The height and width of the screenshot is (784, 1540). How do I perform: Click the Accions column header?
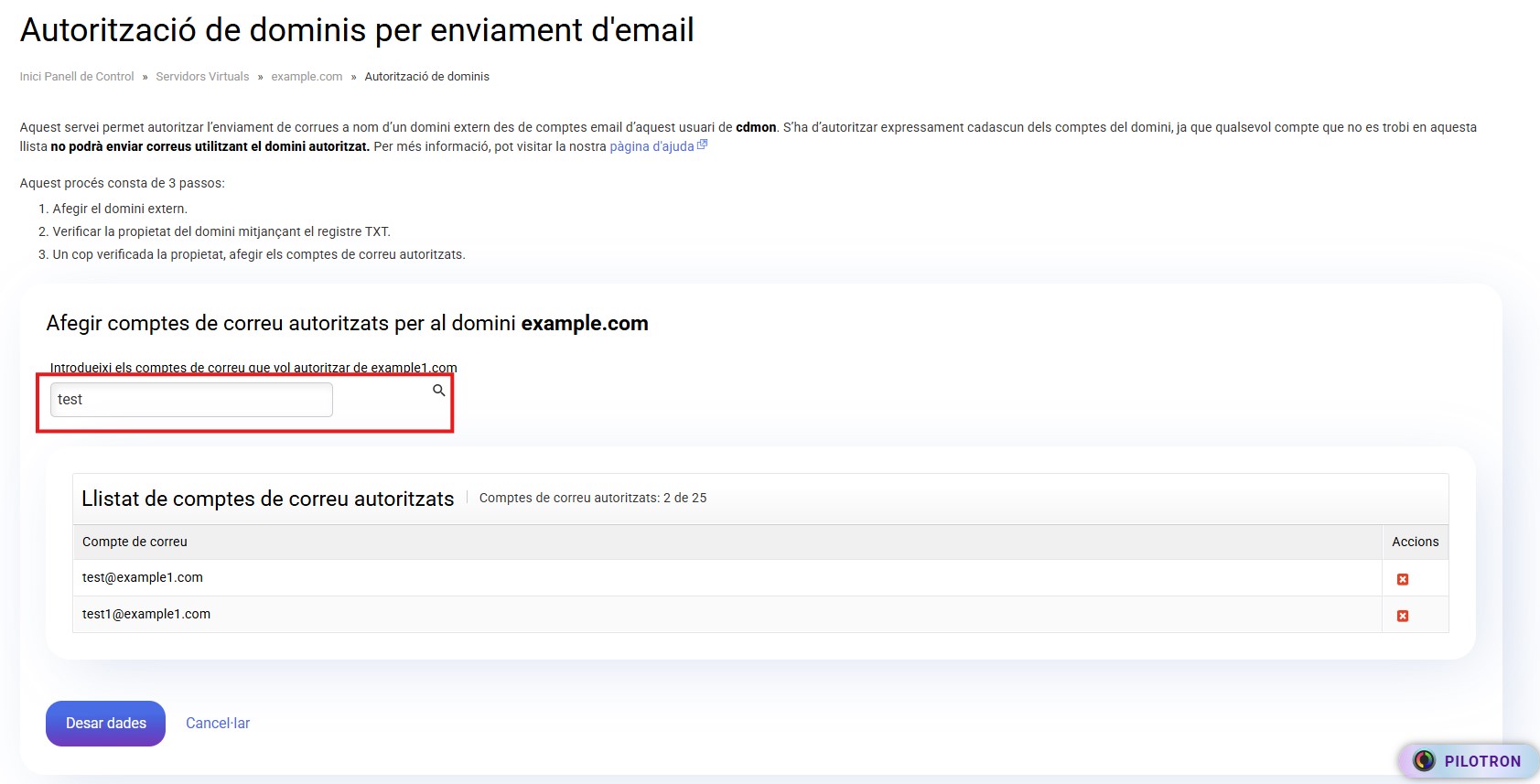point(1415,542)
